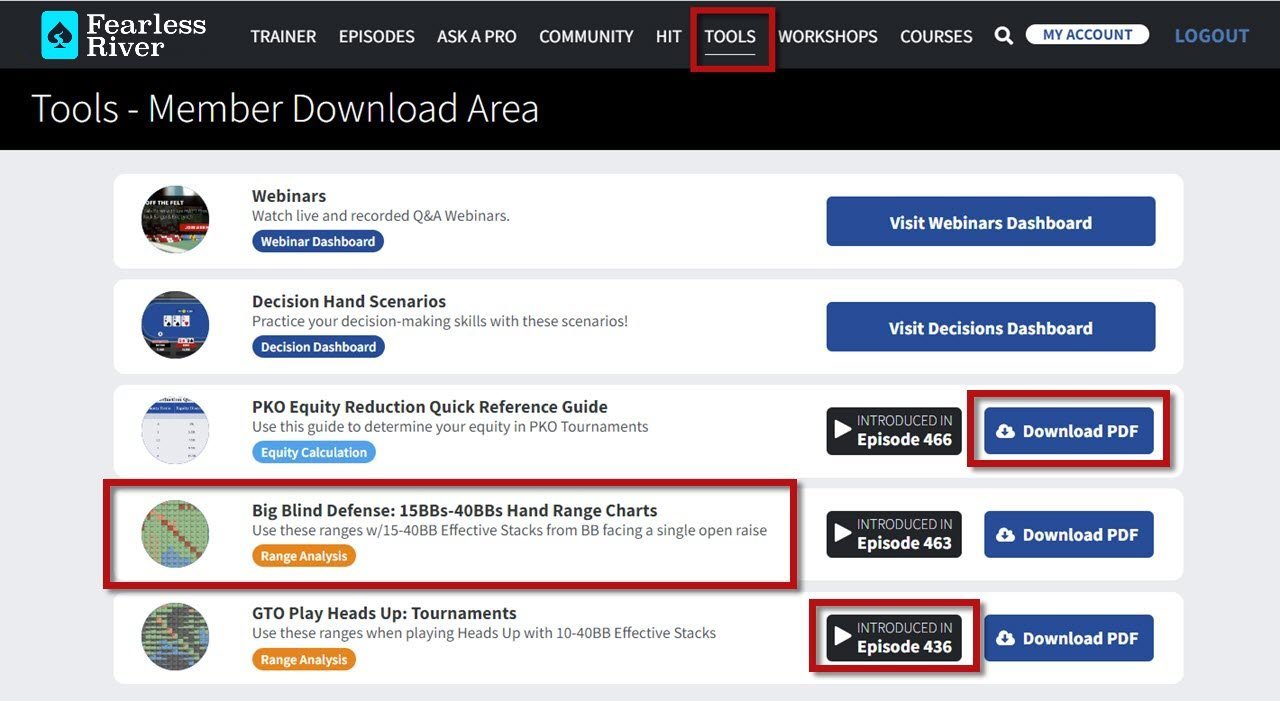Click the play icon on Episode 436 badge
This screenshot has height=701, width=1280.
pyautogui.click(x=842, y=637)
